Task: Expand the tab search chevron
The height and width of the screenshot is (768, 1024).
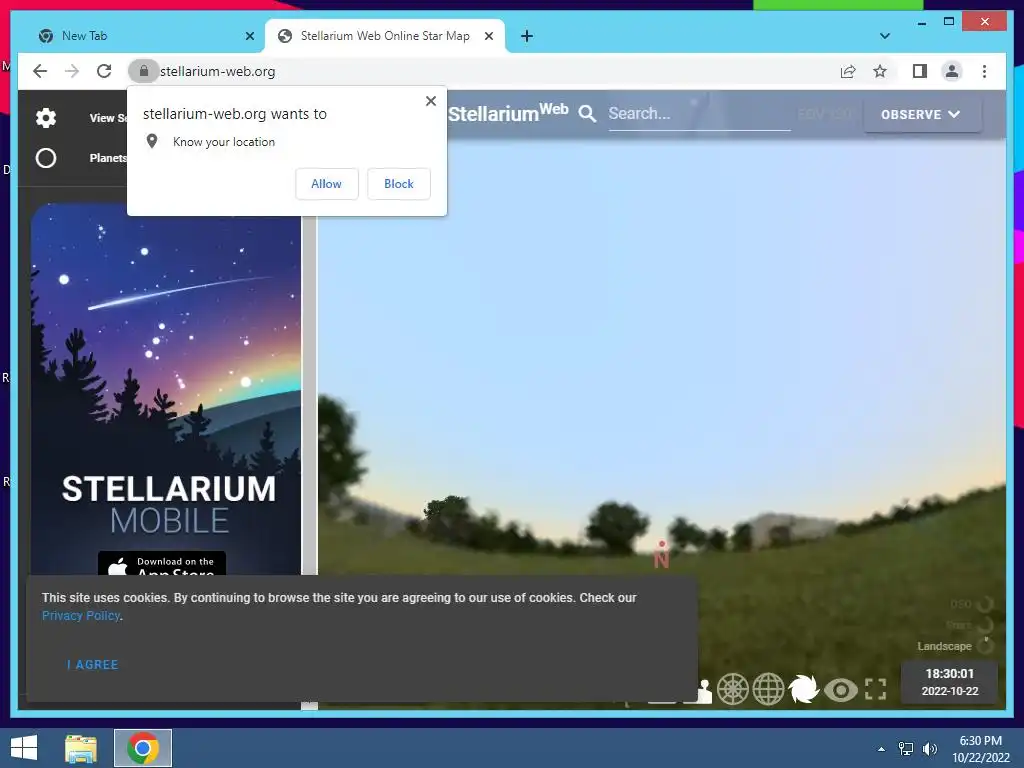Action: [x=884, y=36]
